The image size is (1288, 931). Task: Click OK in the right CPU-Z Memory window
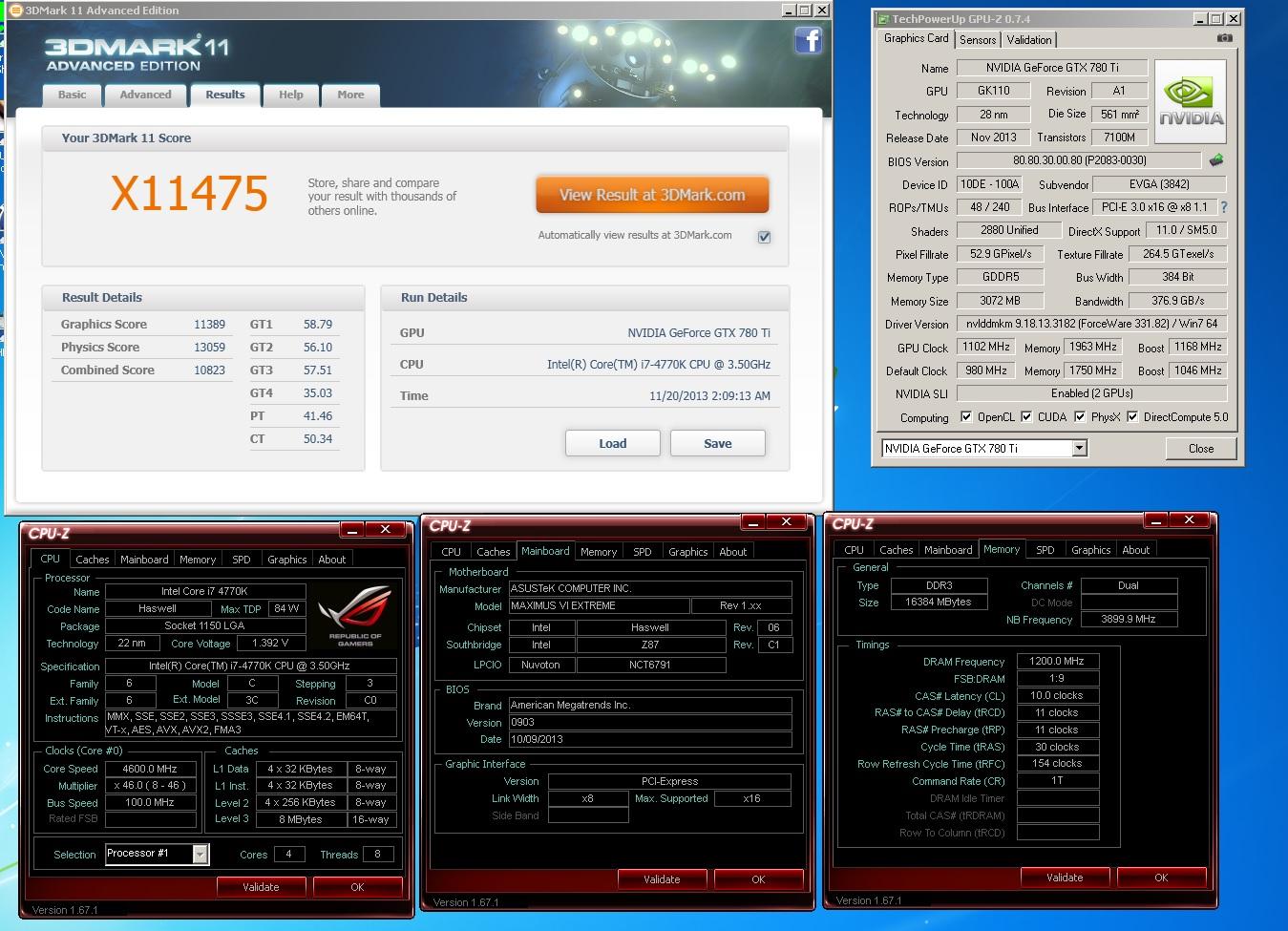1161,878
